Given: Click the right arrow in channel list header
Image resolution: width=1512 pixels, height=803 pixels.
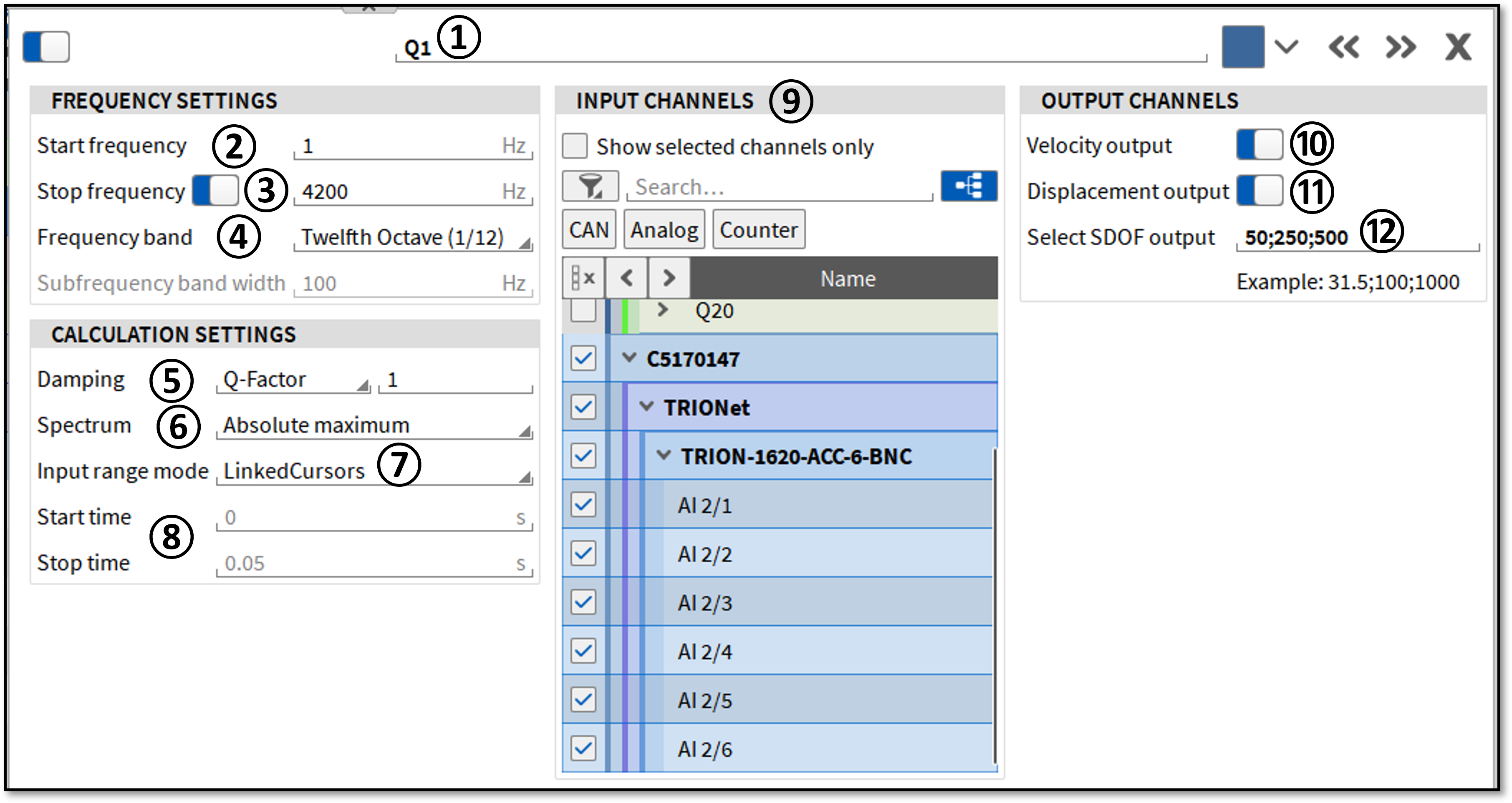Looking at the screenshot, I should 669,277.
